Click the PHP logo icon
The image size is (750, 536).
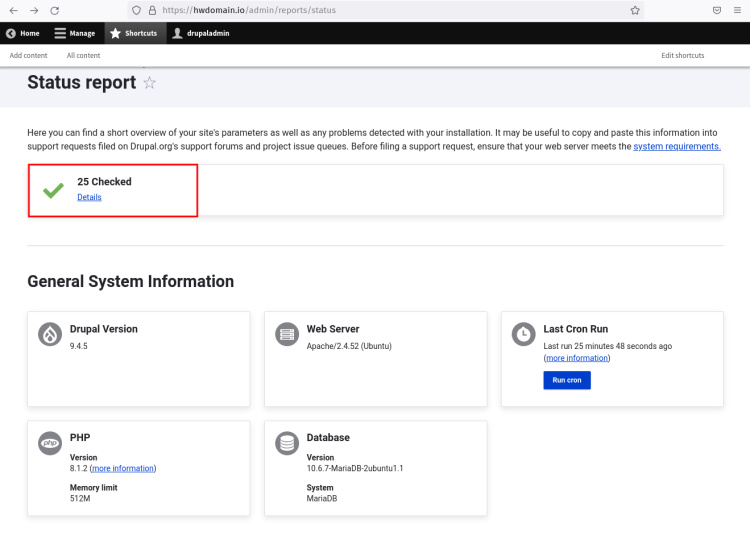[x=50, y=443]
